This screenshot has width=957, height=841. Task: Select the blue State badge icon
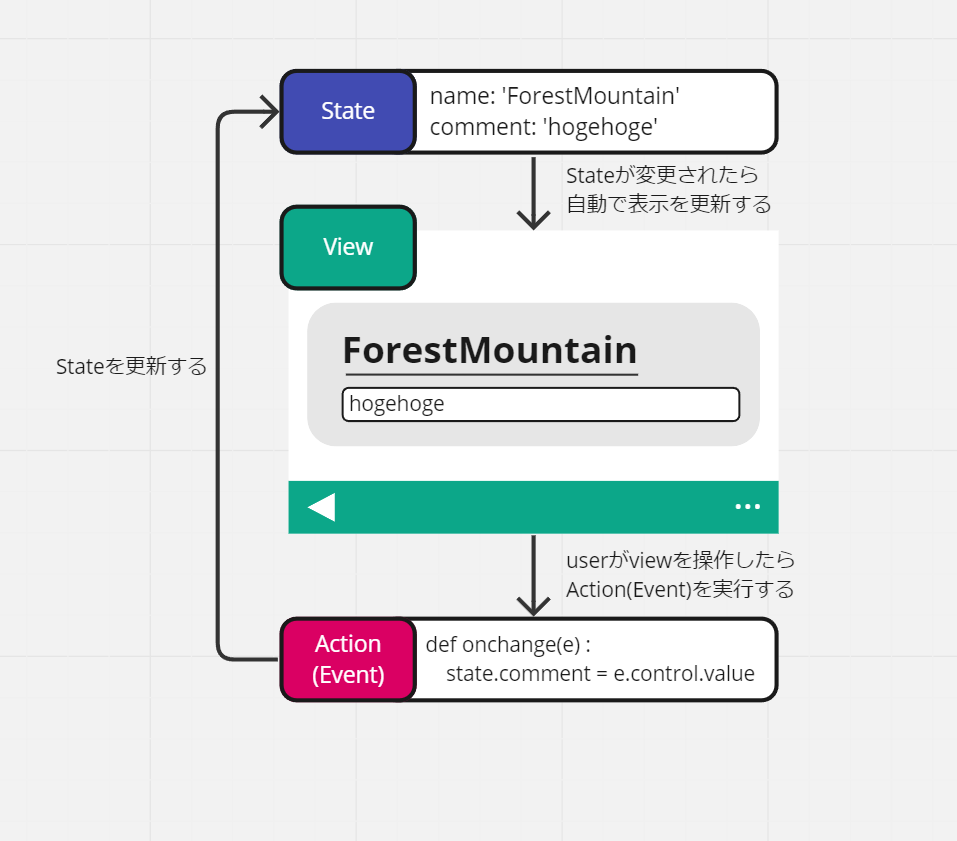pos(347,111)
